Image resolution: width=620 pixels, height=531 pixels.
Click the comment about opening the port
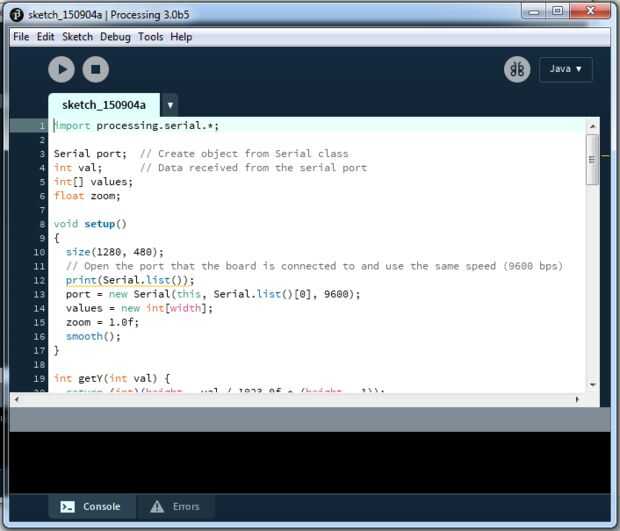tap(314, 266)
